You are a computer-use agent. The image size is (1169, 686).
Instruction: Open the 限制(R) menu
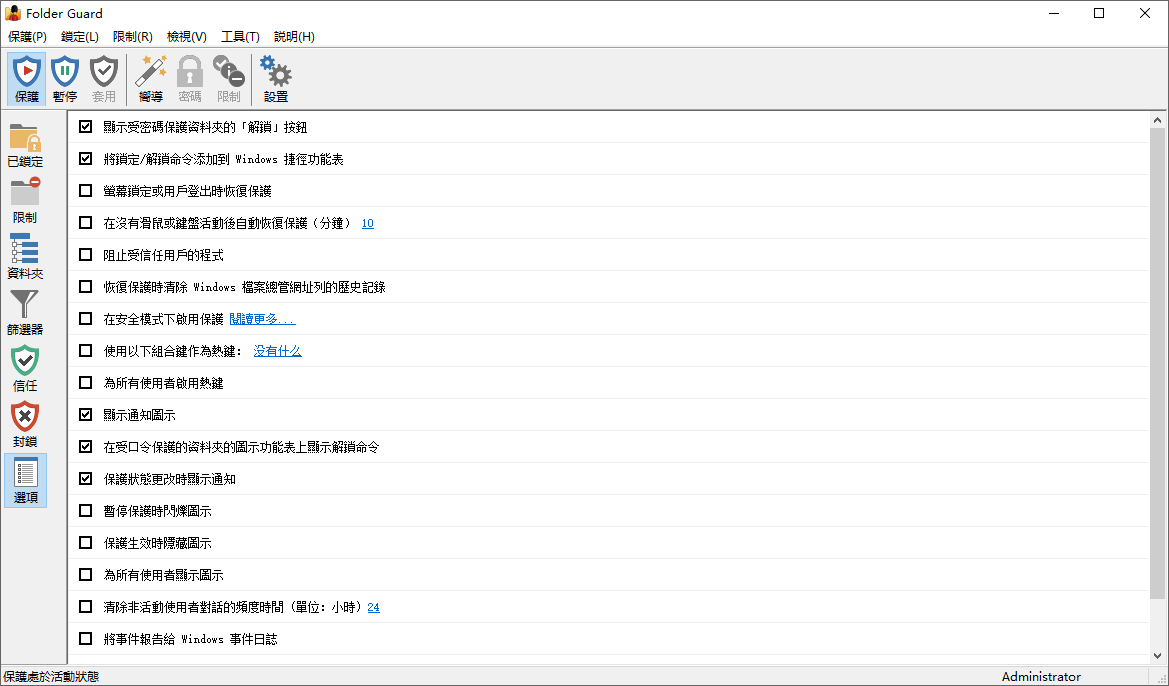point(133,37)
